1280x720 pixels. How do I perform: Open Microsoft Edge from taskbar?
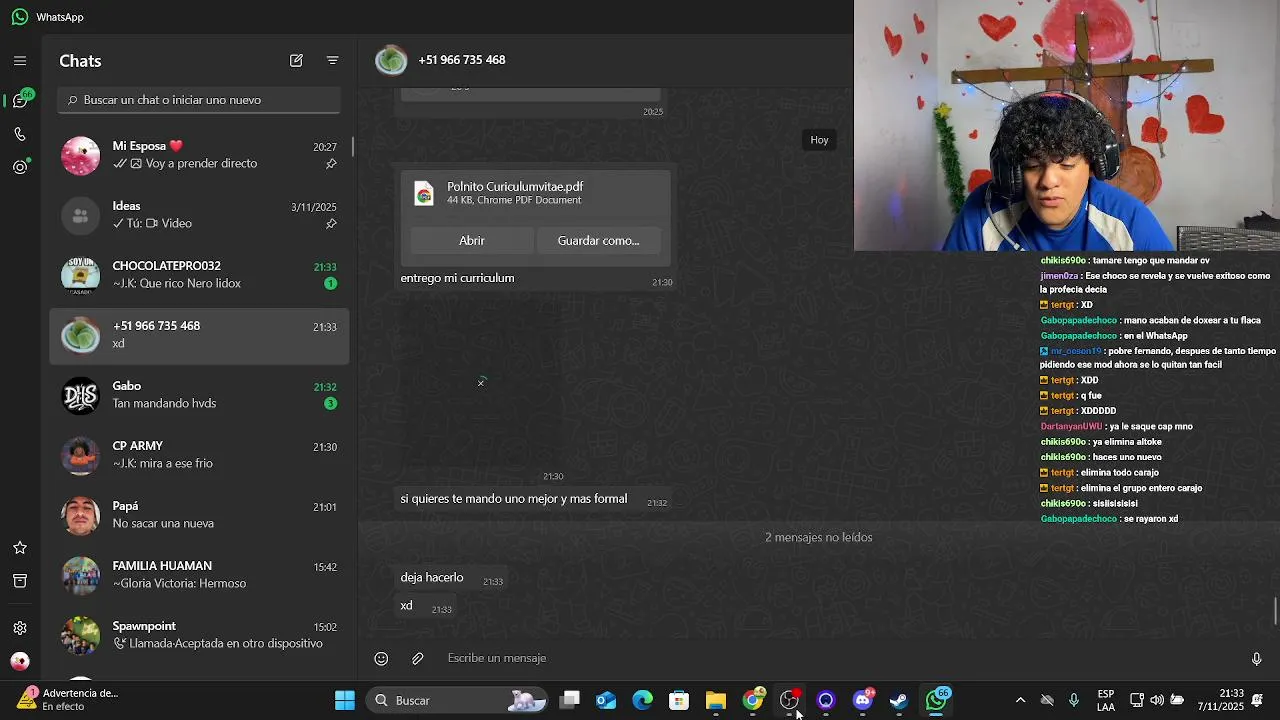point(642,701)
